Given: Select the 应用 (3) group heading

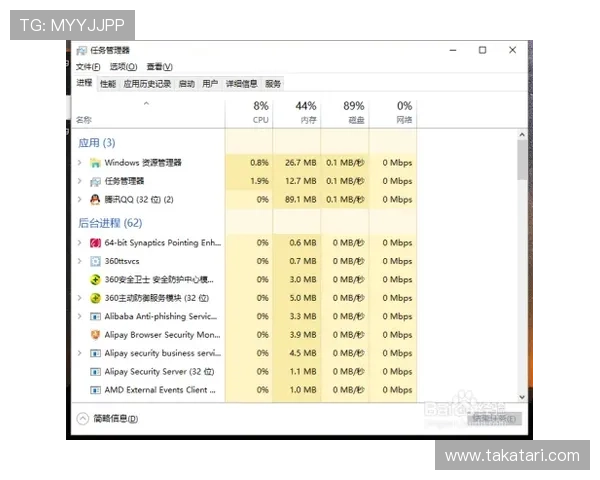Looking at the screenshot, I should click(96, 143).
